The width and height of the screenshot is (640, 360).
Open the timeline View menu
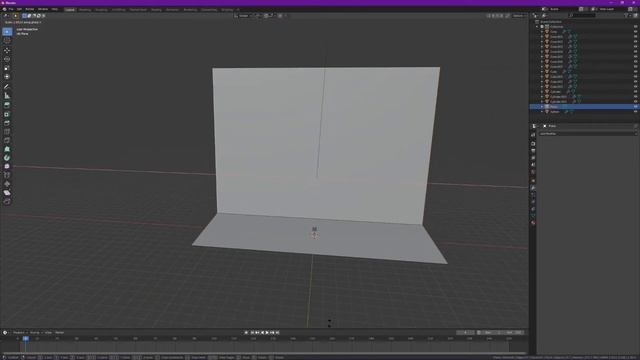[48, 333]
